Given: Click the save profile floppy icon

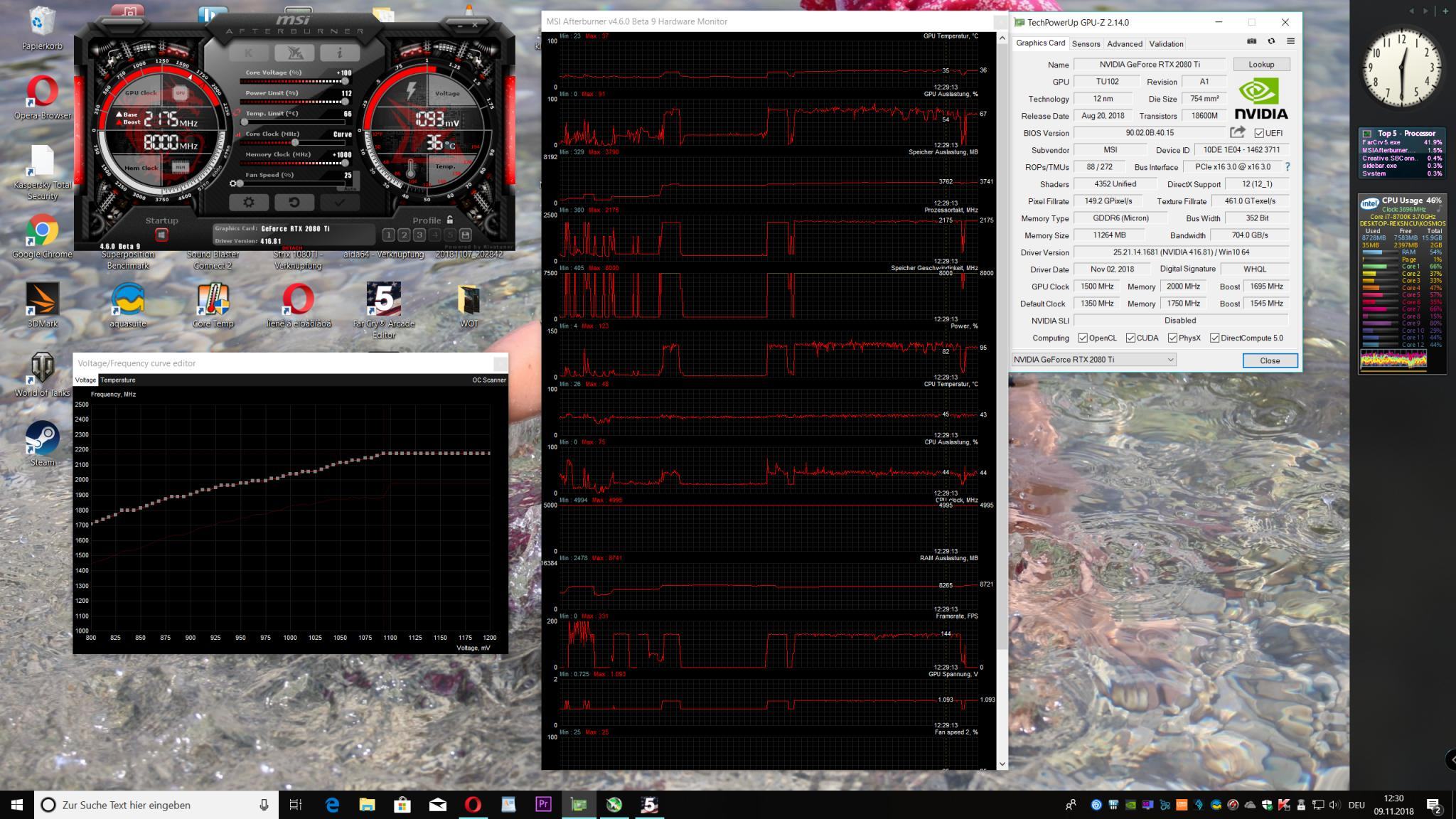Looking at the screenshot, I should point(466,235).
